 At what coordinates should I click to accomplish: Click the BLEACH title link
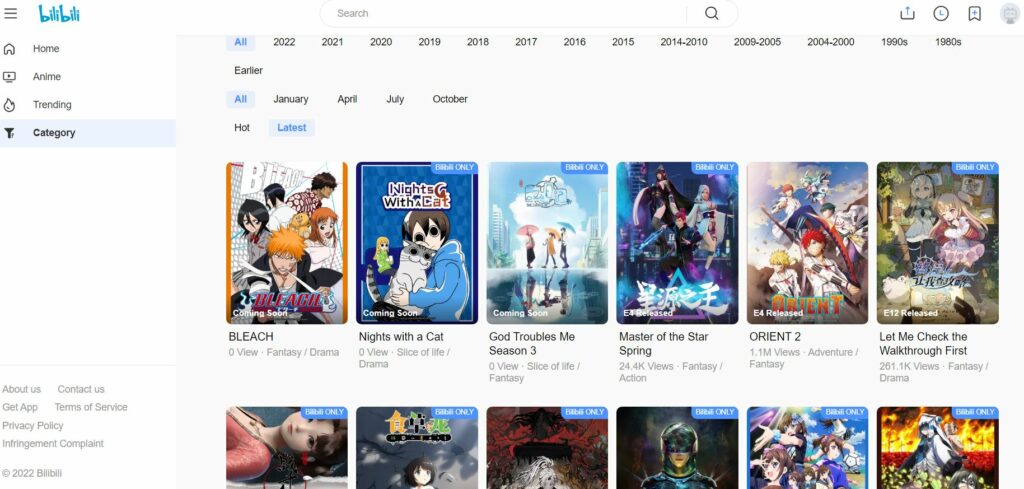click(x=251, y=337)
